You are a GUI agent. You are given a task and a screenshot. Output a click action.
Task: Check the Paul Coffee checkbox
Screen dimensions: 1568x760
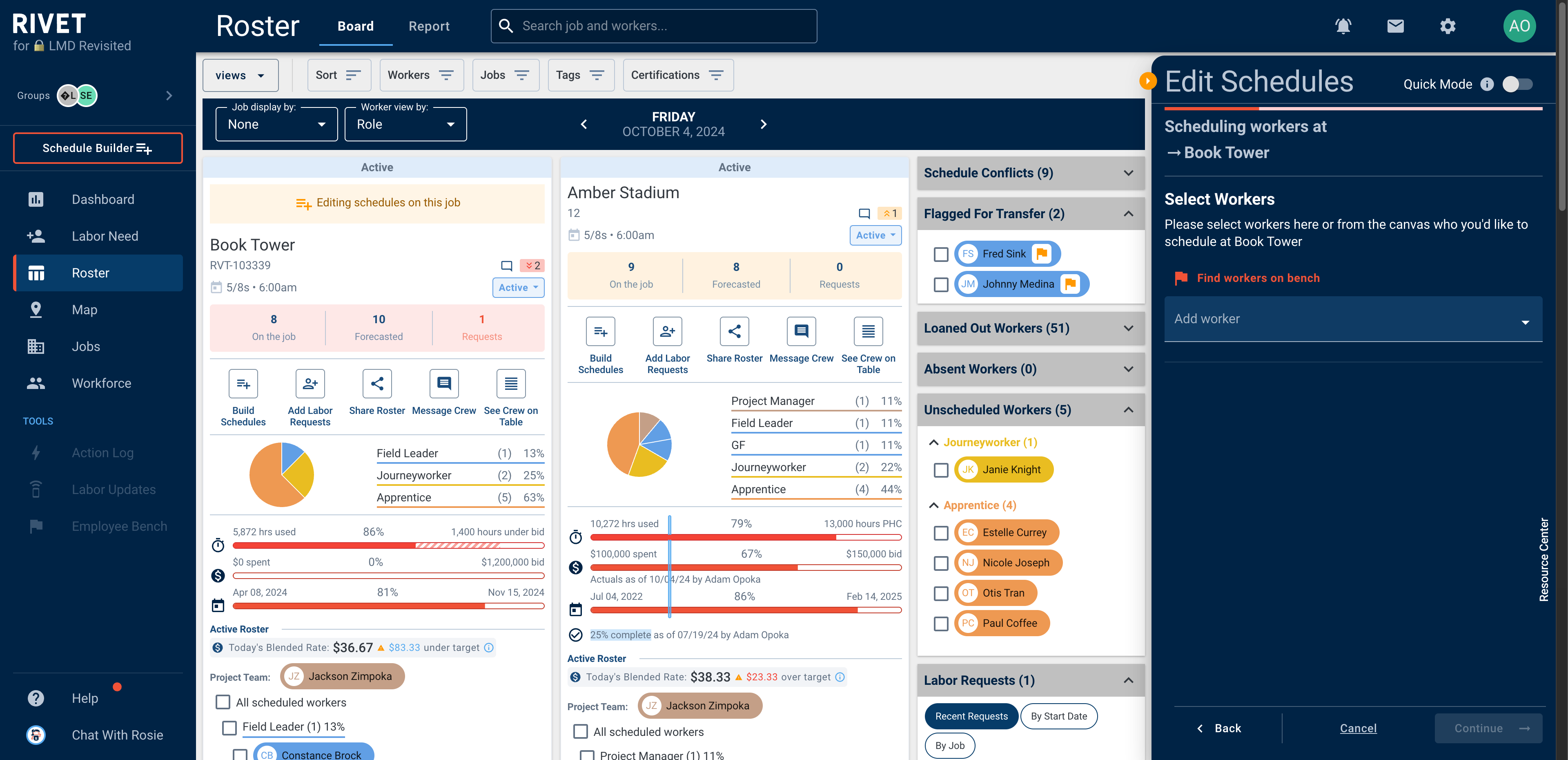[940, 624]
